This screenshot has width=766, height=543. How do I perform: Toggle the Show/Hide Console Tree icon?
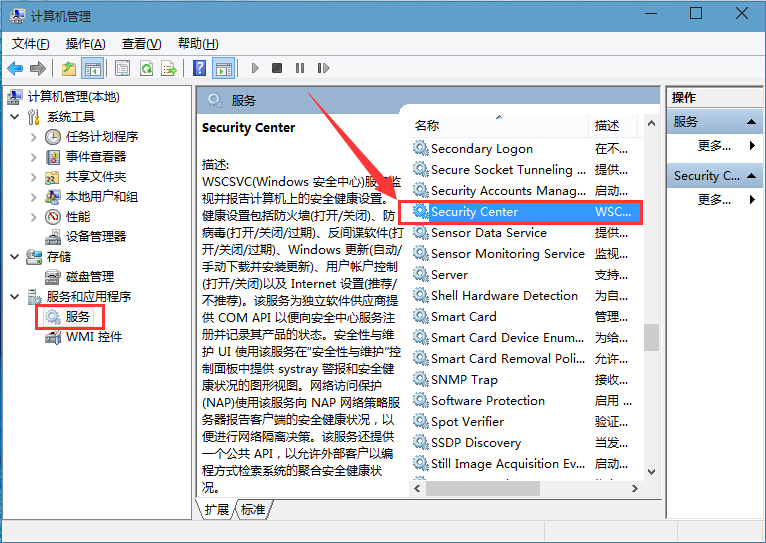click(92, 68)
